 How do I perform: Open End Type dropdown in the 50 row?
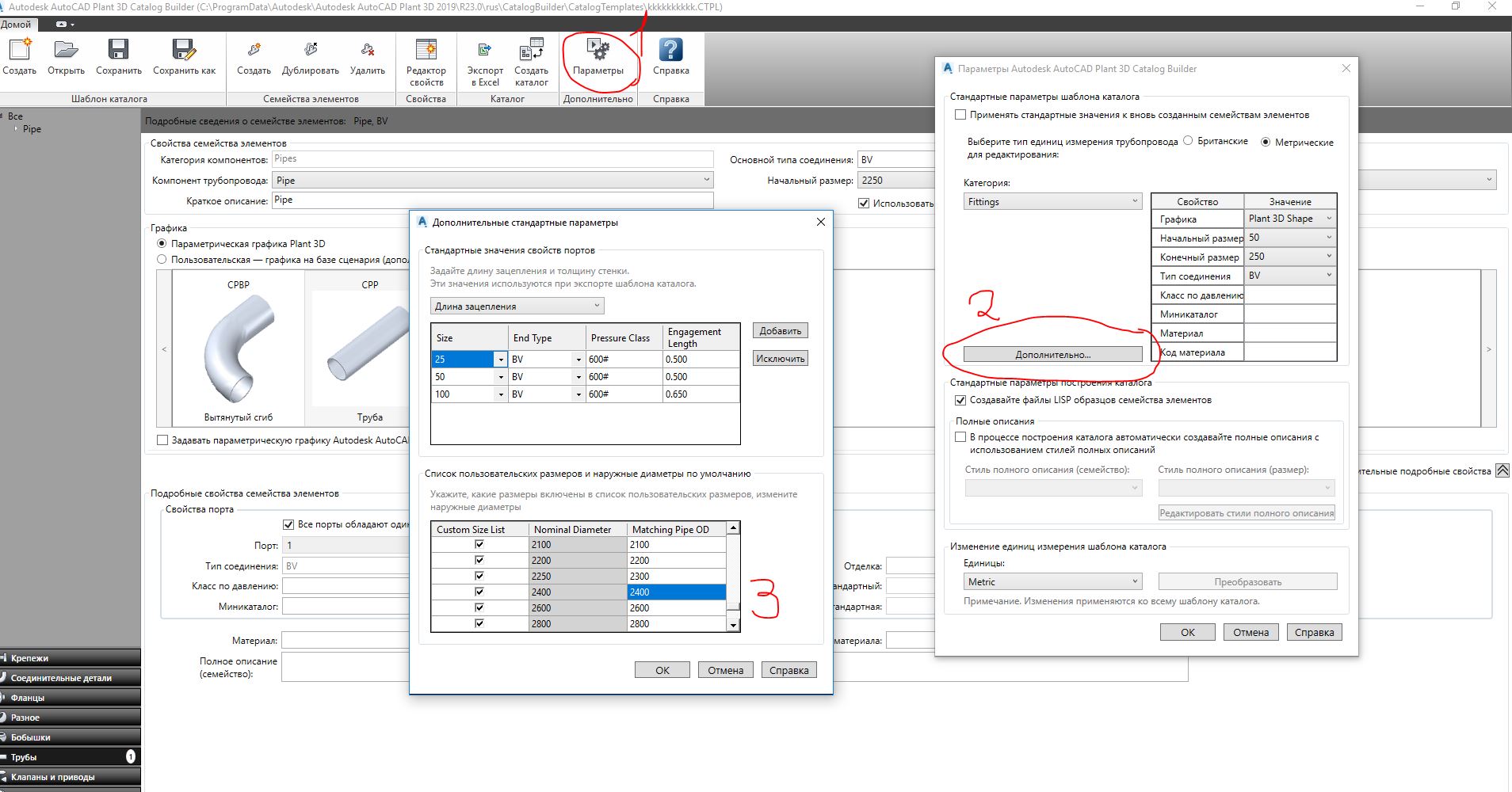[x=578, y=377]
